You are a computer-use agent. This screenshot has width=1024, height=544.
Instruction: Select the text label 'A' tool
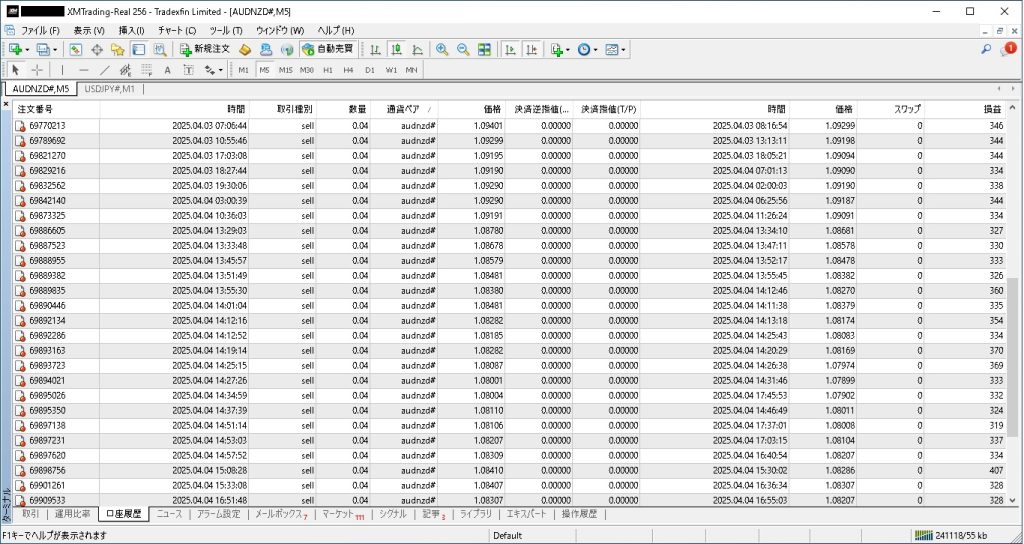pos(167,70)
